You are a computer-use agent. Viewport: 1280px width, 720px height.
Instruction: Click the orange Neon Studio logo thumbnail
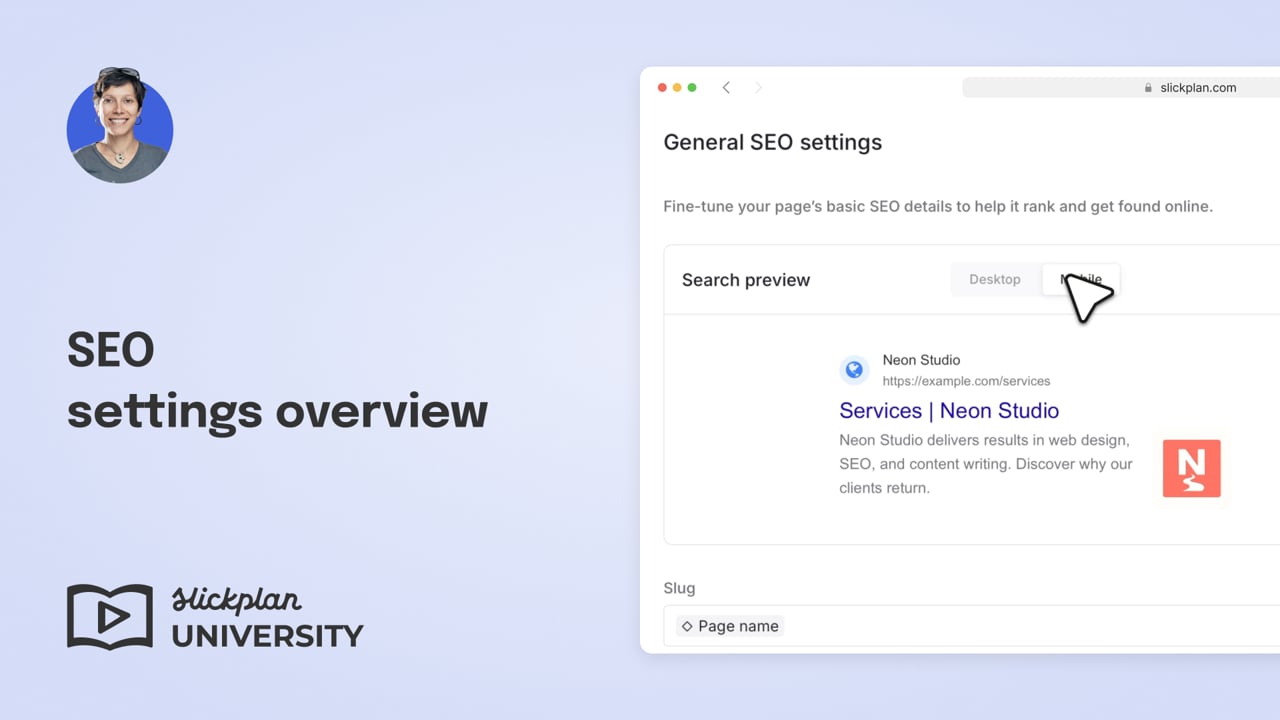click(x=1191, y=468)
